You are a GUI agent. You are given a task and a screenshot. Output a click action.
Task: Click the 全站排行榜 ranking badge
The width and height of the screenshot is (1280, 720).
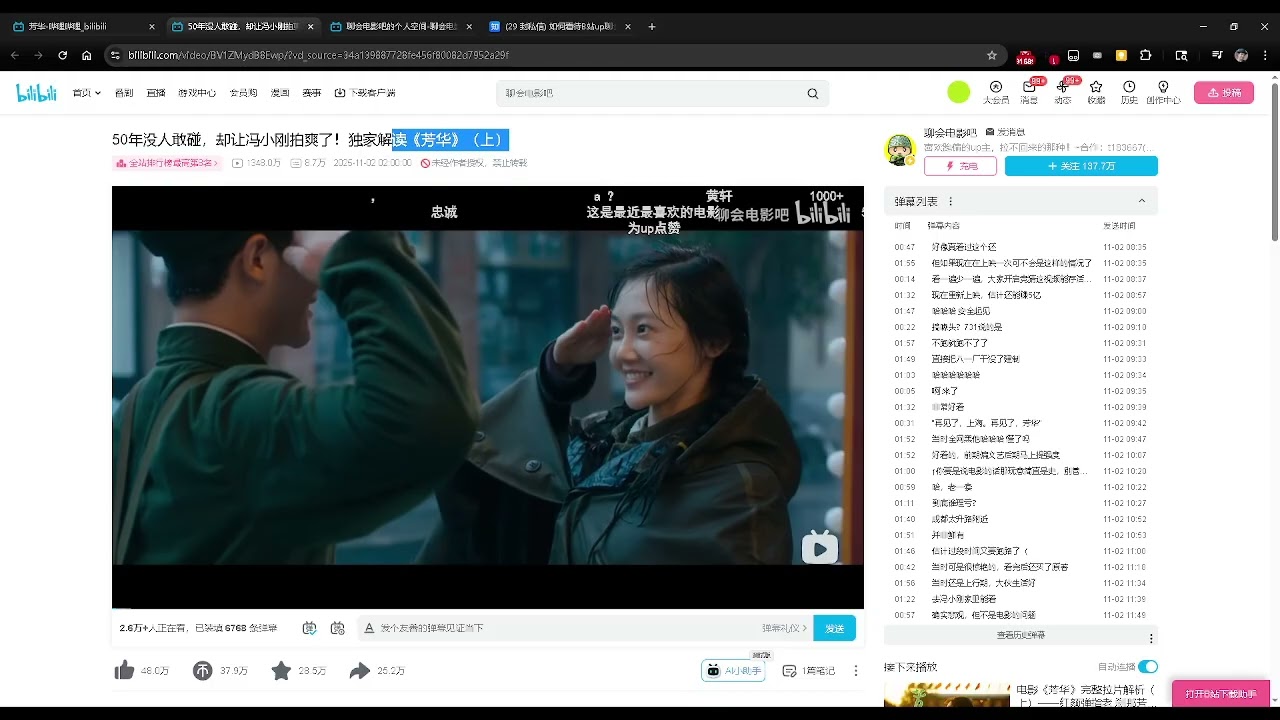click(166, 163)
